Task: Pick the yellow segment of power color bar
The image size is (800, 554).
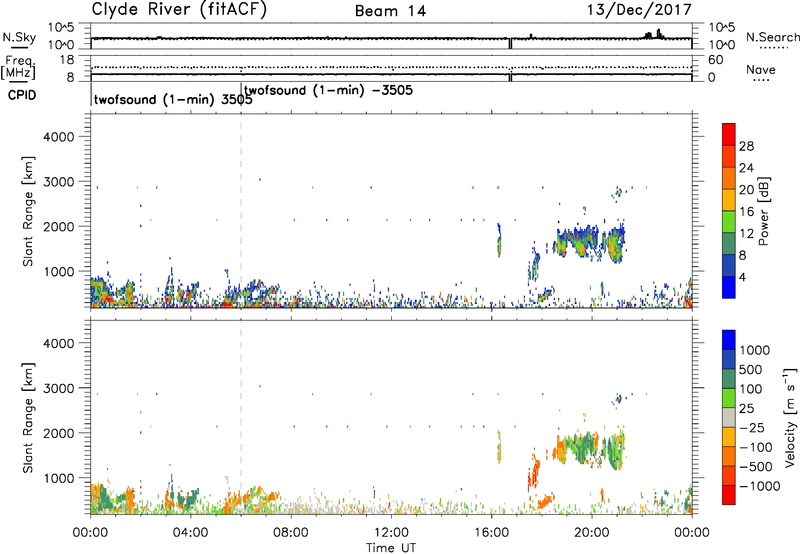Action: 729,199
